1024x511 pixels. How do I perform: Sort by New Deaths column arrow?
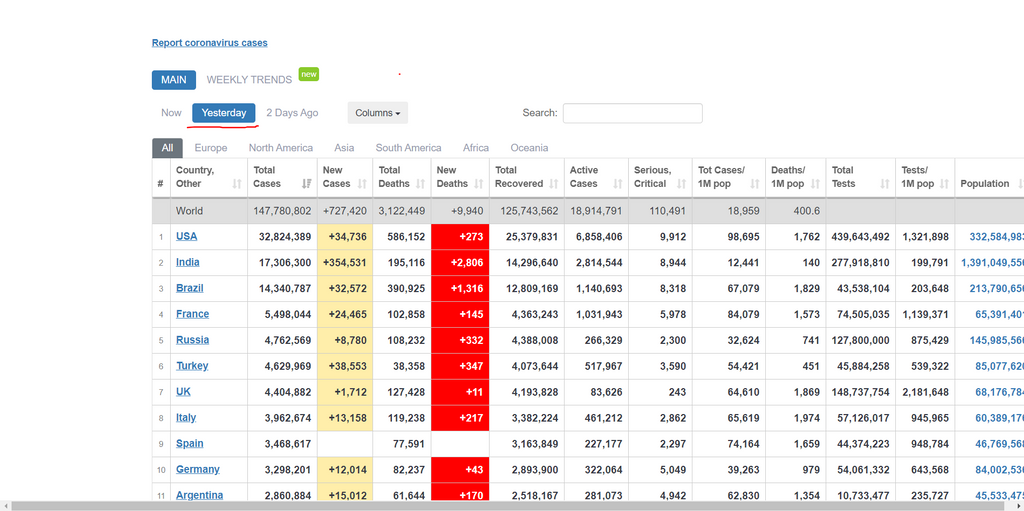(x=479, y=184)
